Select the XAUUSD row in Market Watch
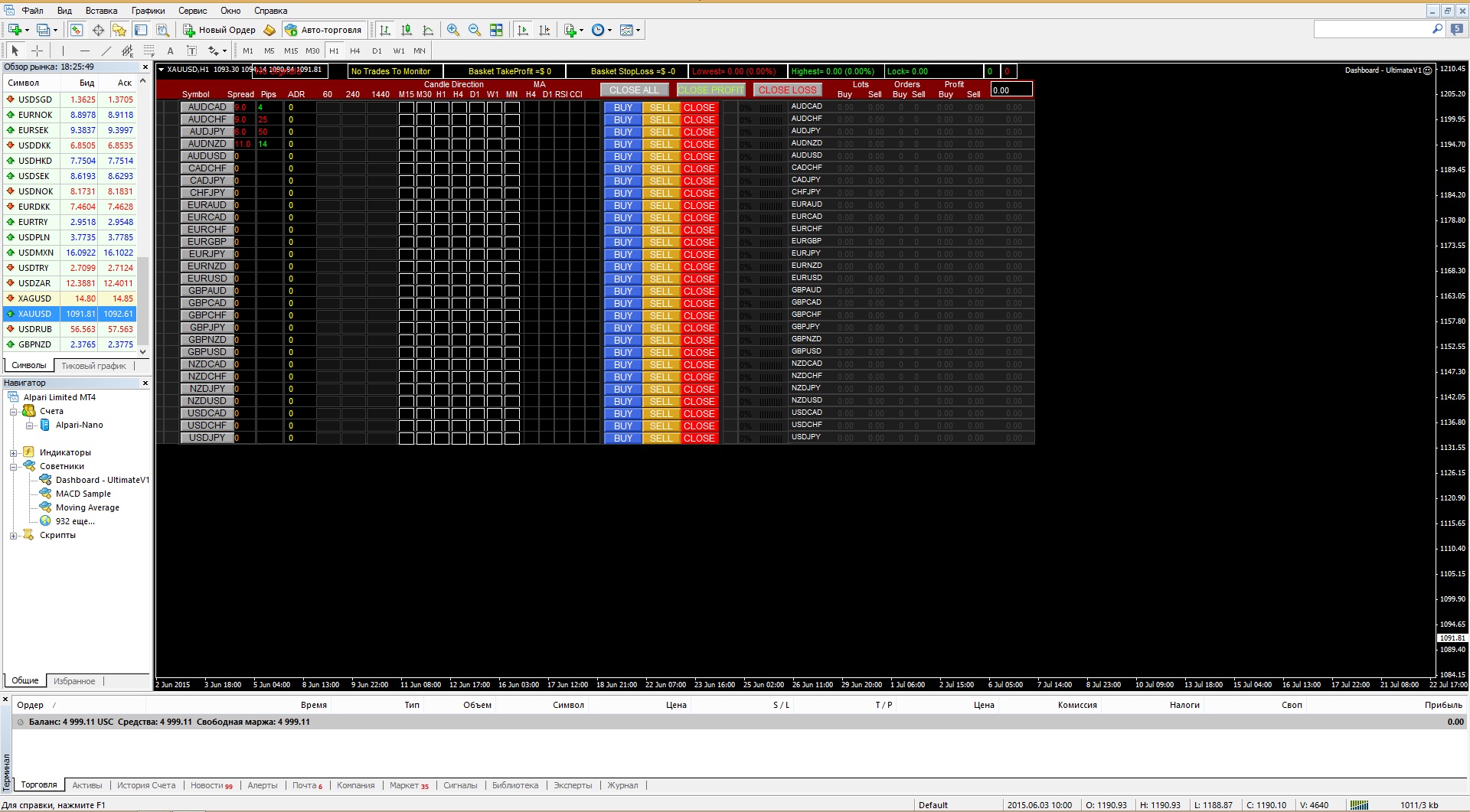This screenshot has height=812, width=1470. click(x=69, y=314)
